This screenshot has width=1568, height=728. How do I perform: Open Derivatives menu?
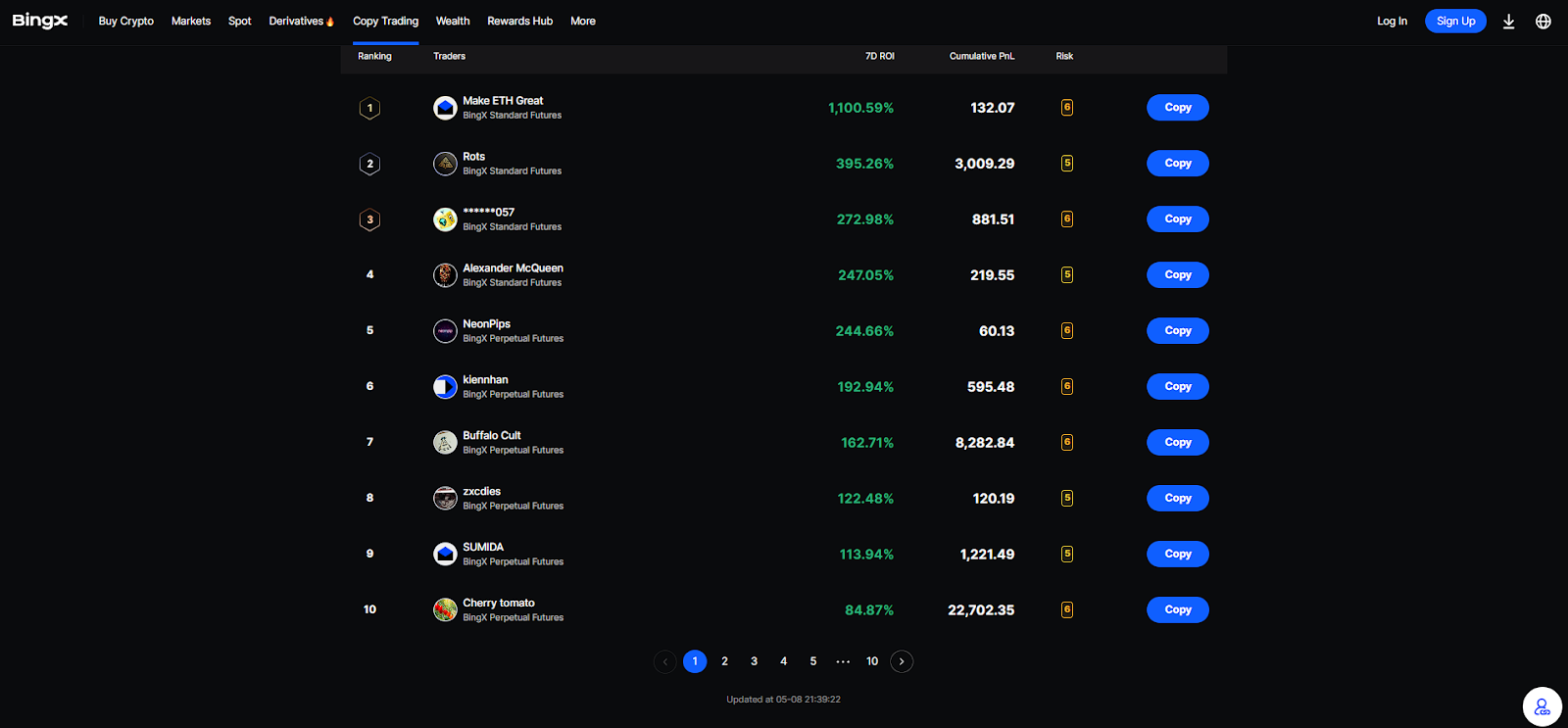(x=301, y=21)
